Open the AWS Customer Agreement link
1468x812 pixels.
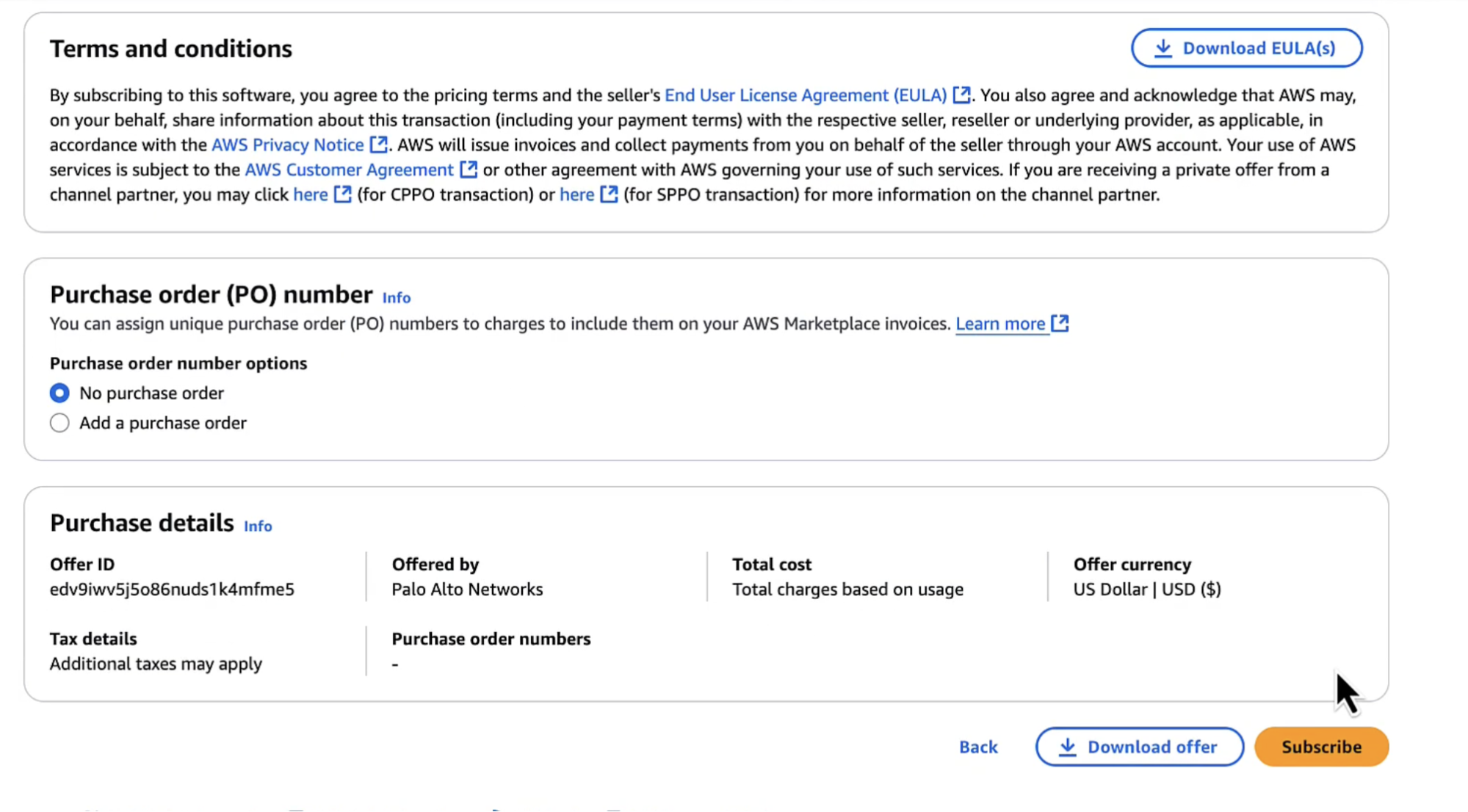(349, 170)
